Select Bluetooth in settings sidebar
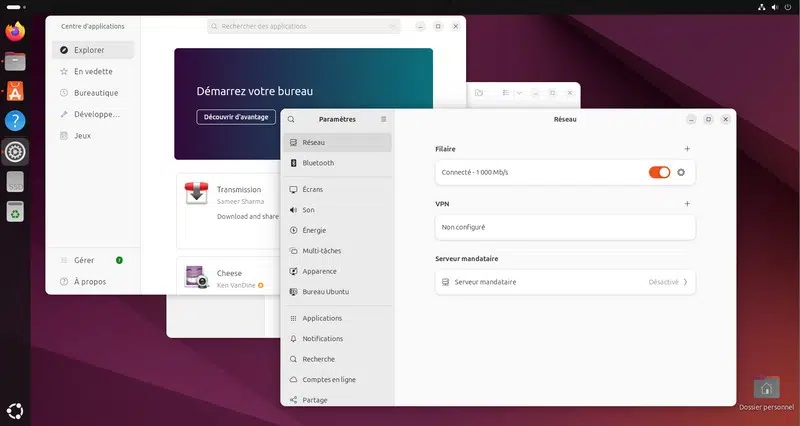Screen dimensions: 800x426 pos(337,163)
